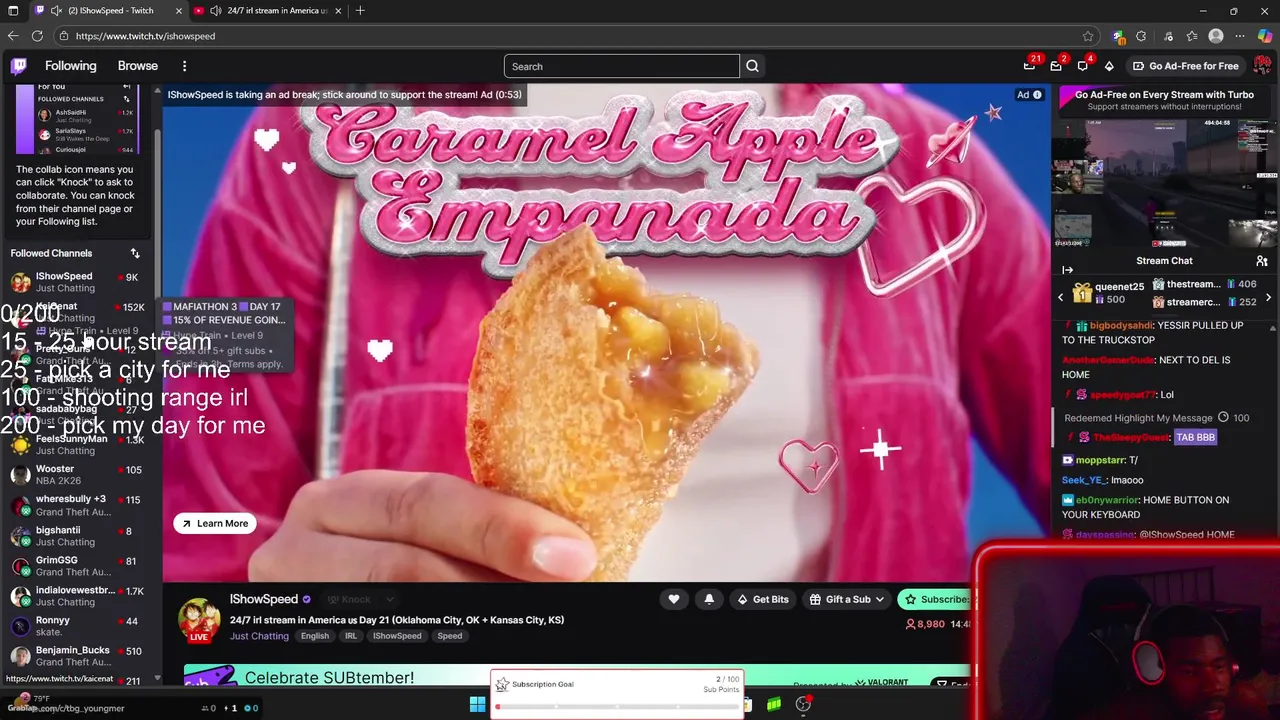Expand the Knock dropdown arrow
Screen dimensions: 1280x720
(390, 599)
